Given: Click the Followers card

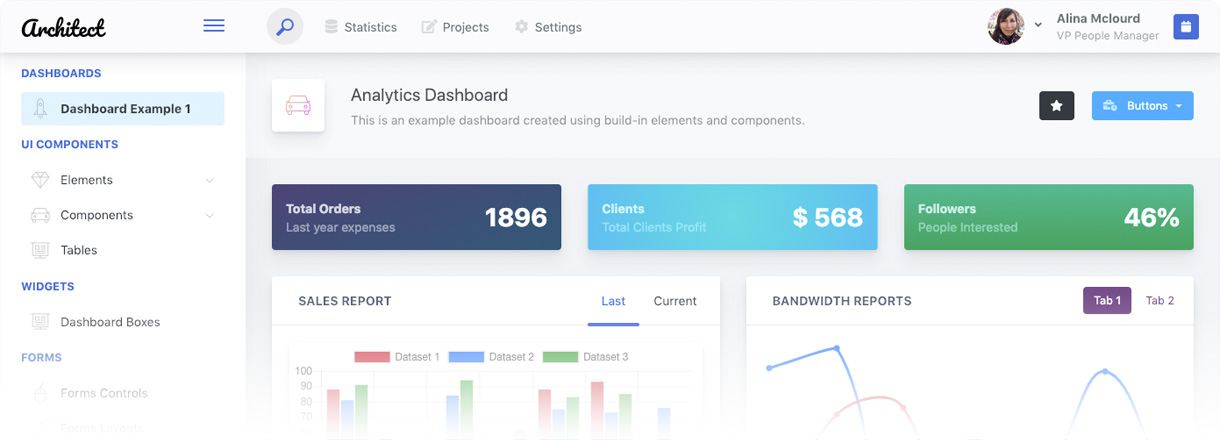Looking at the screenshot, I should [x=1049, y=217].
